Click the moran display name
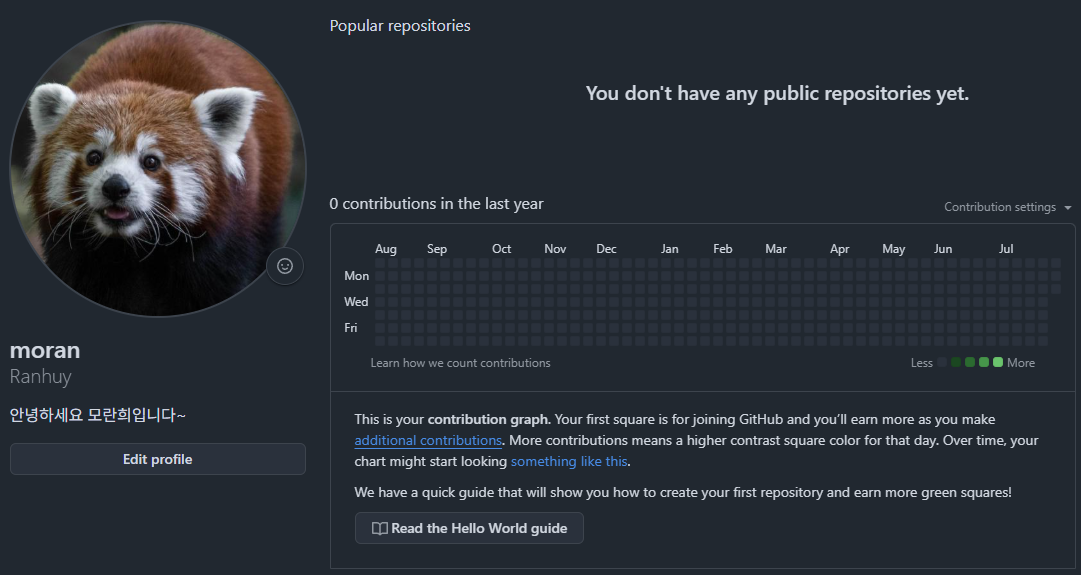 coord(45,350)
